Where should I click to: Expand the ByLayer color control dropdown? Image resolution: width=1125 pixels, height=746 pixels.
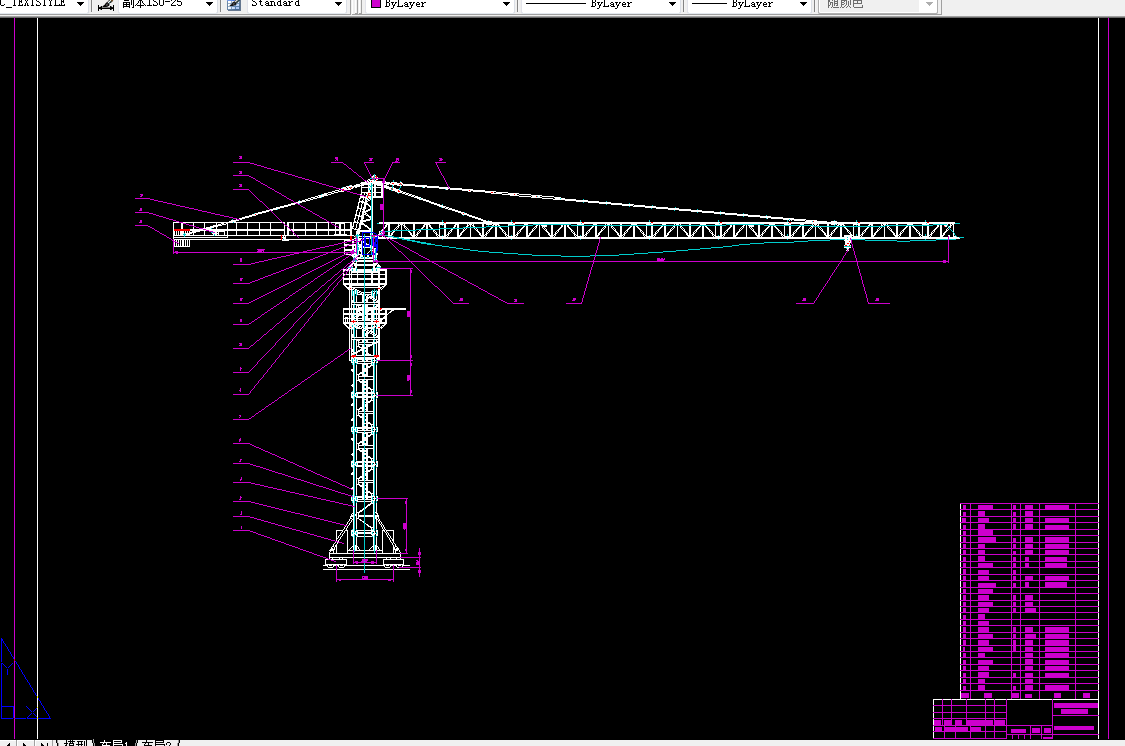click(506, 4)
